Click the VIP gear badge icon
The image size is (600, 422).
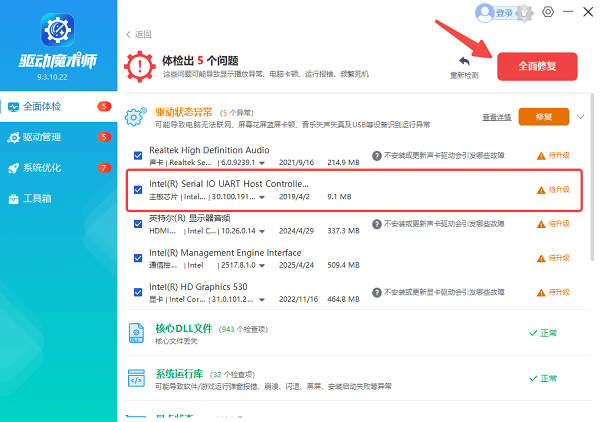click(x=525, y=13)
